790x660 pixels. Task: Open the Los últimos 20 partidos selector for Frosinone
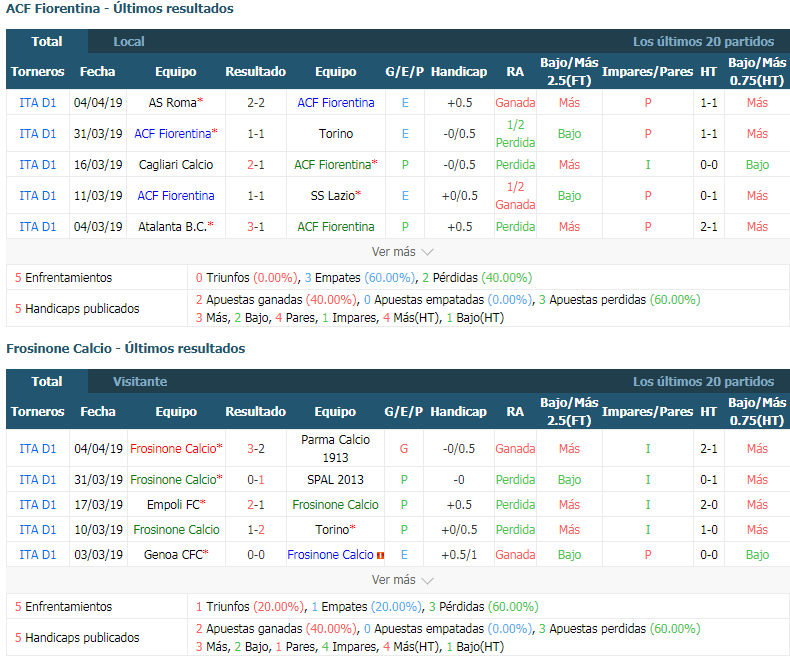pos(703,381)
